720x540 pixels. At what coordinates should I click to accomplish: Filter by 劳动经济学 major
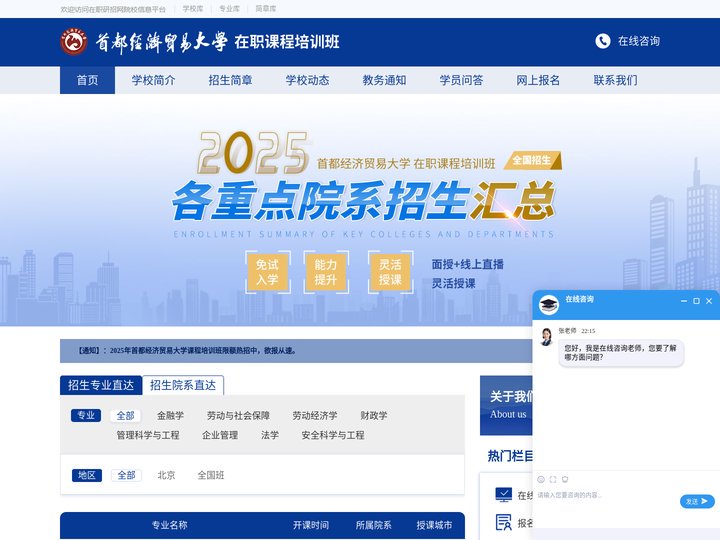pos(315,416)
